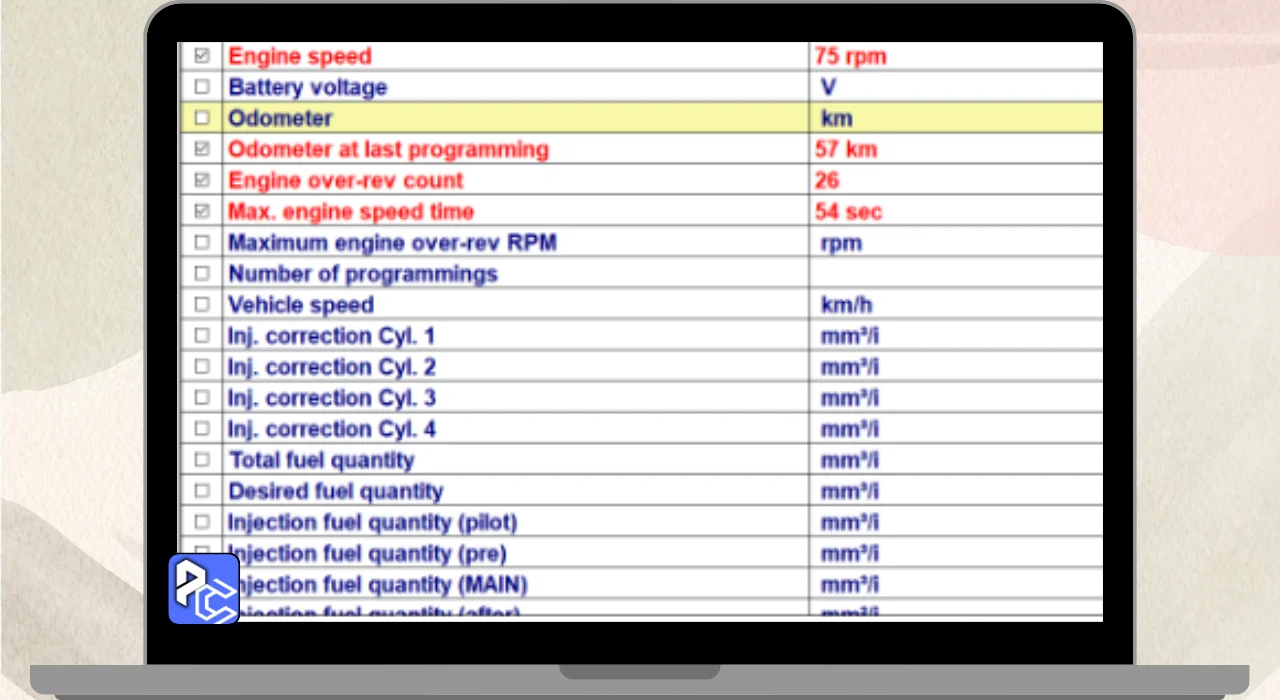Click the 'Engine speed' parameter label

(x=300, y=56)
